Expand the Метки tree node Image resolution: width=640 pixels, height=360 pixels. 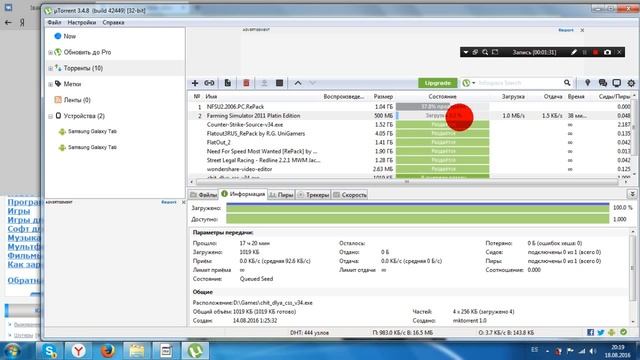[50, 84]
